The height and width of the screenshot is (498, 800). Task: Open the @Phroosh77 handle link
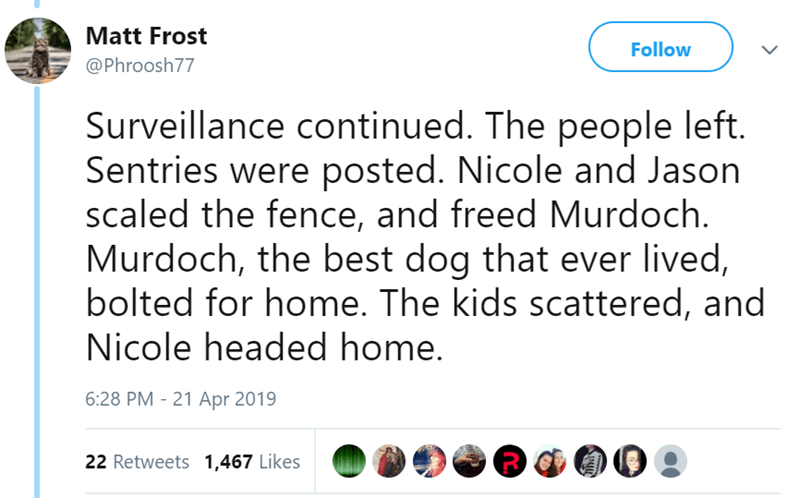point(140,66)
